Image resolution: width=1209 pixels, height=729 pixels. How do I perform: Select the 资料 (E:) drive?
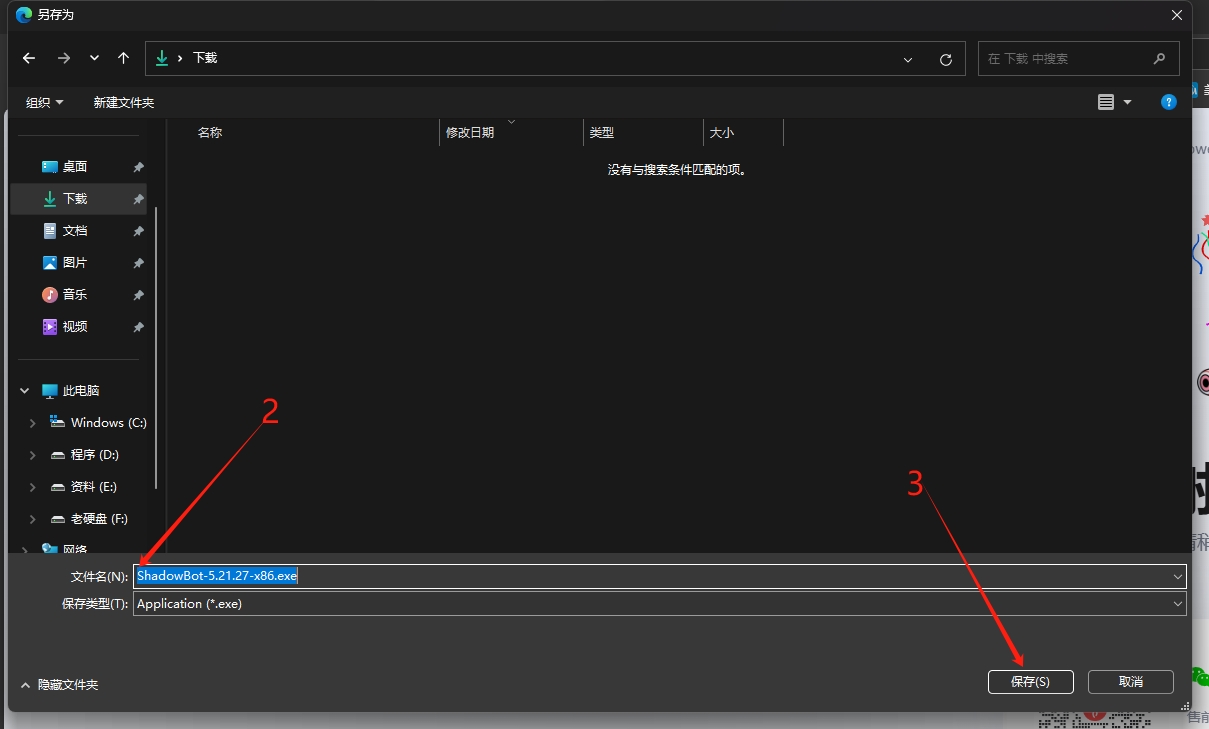[93, 487]
